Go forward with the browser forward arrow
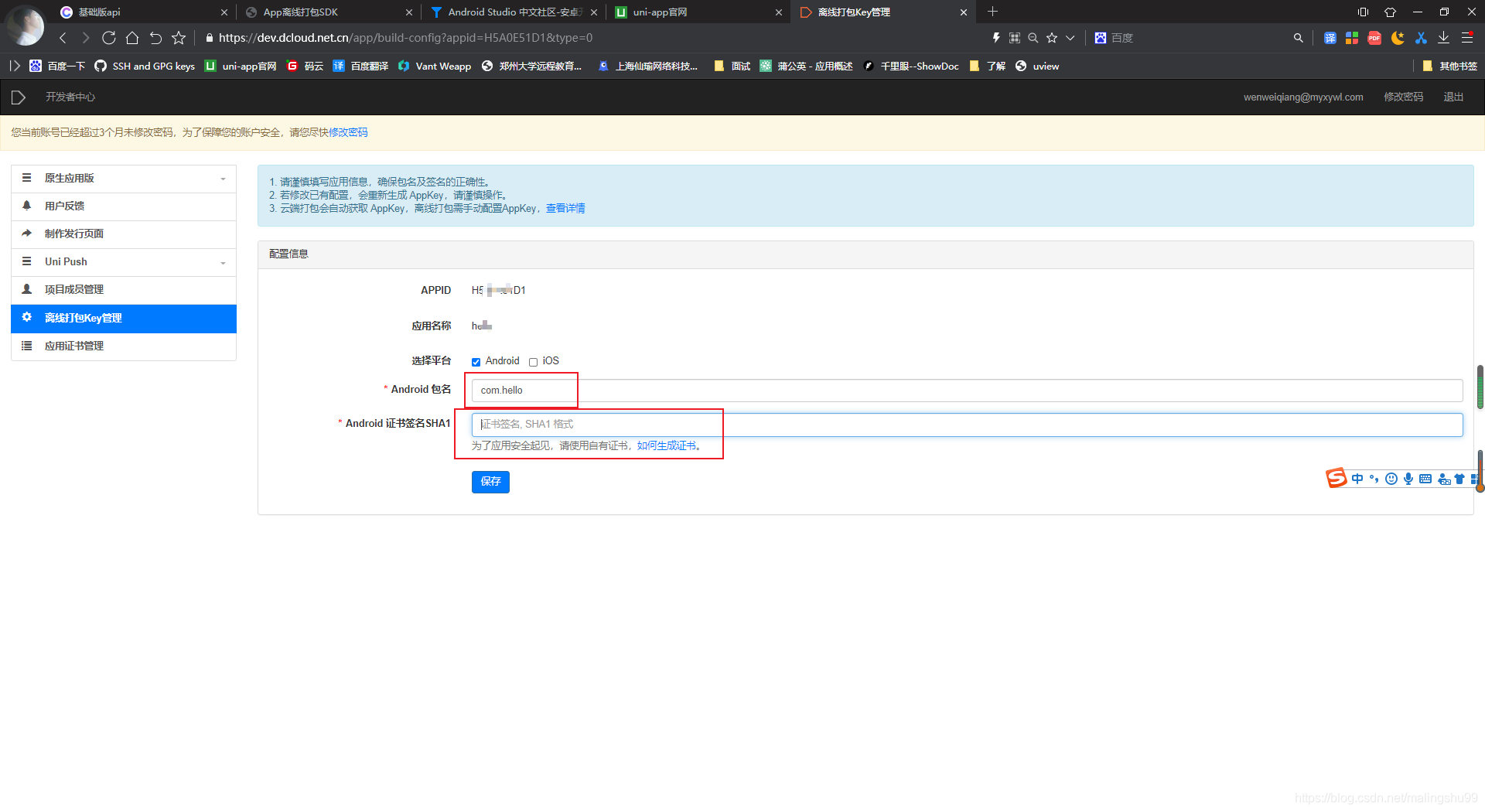 (85, 38)
